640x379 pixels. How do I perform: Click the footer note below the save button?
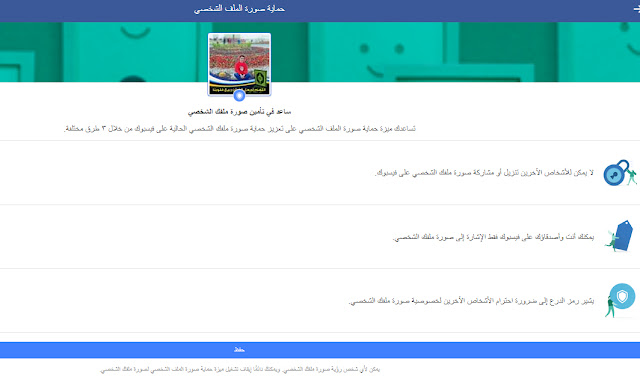coord(240,370)
